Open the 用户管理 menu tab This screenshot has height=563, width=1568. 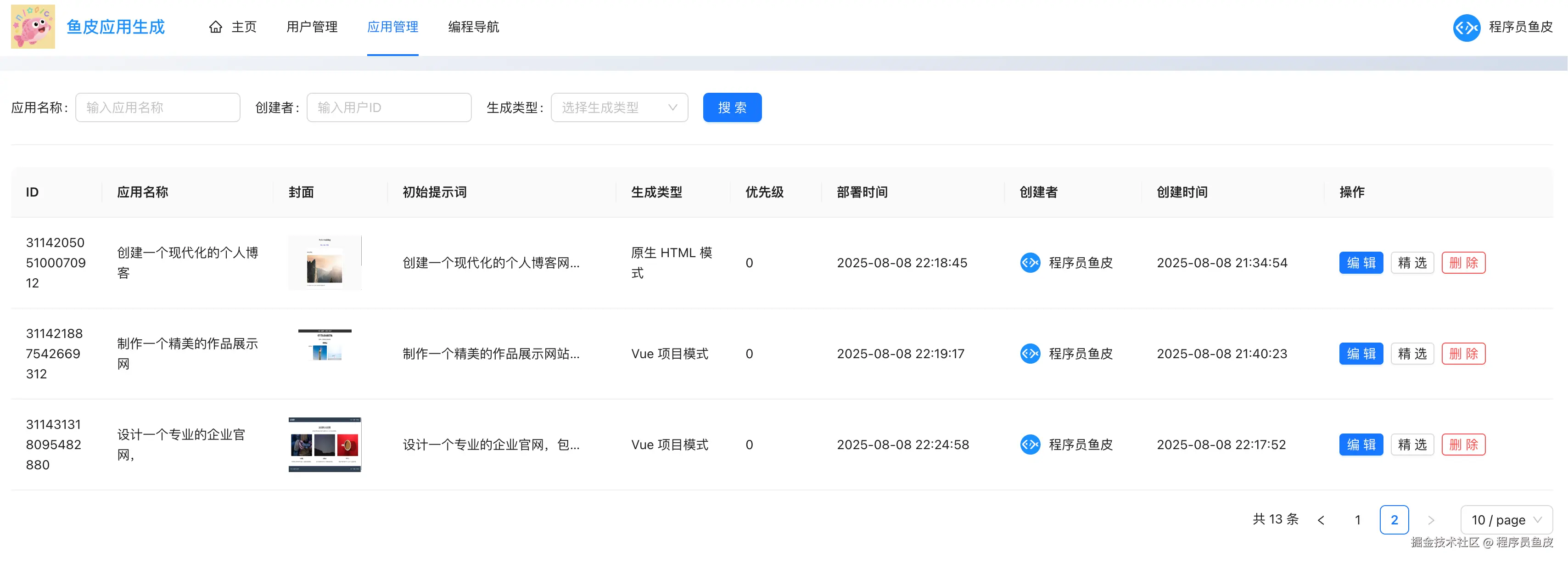(x=312, y=27)
